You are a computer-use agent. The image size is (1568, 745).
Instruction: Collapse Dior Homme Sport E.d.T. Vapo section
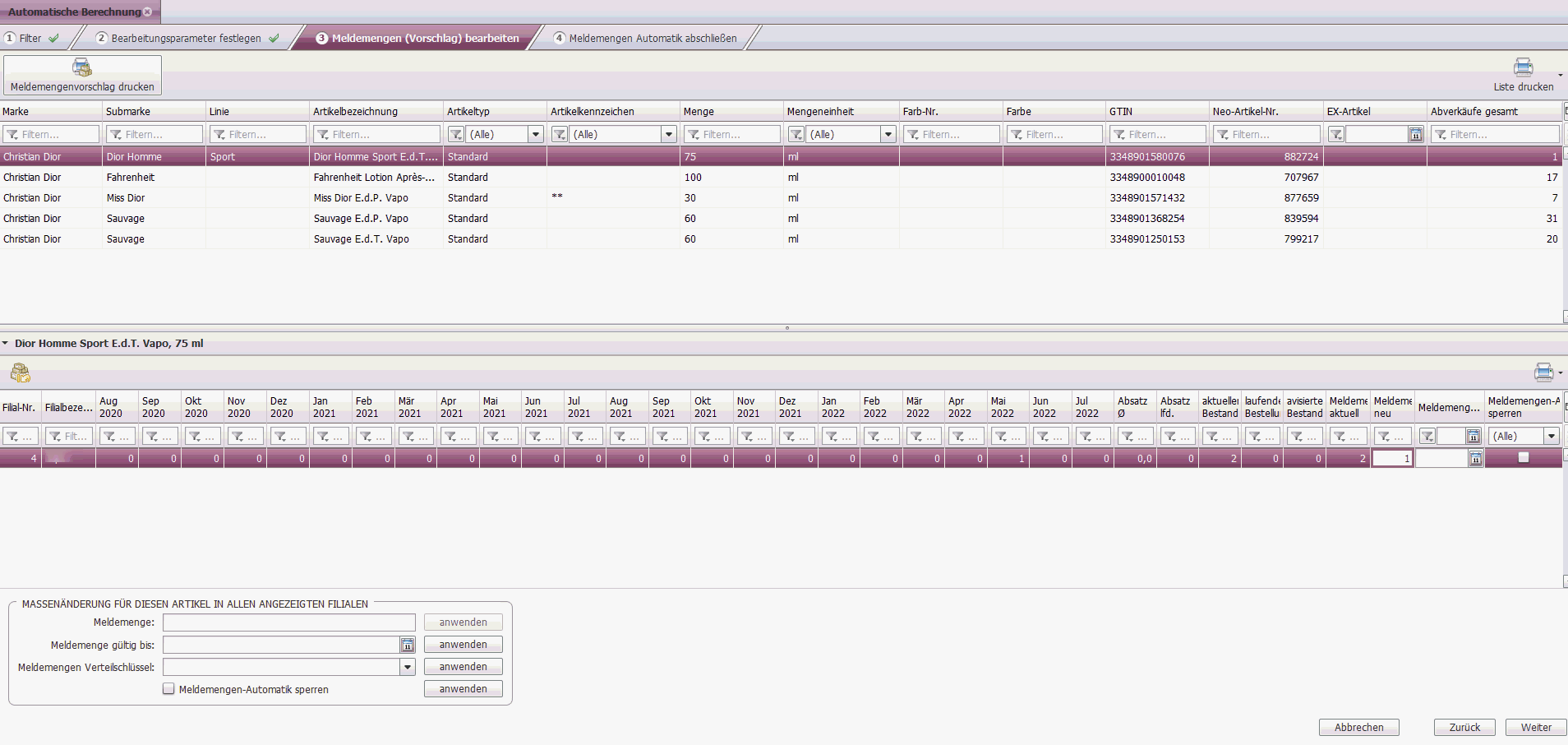point(6,344)
